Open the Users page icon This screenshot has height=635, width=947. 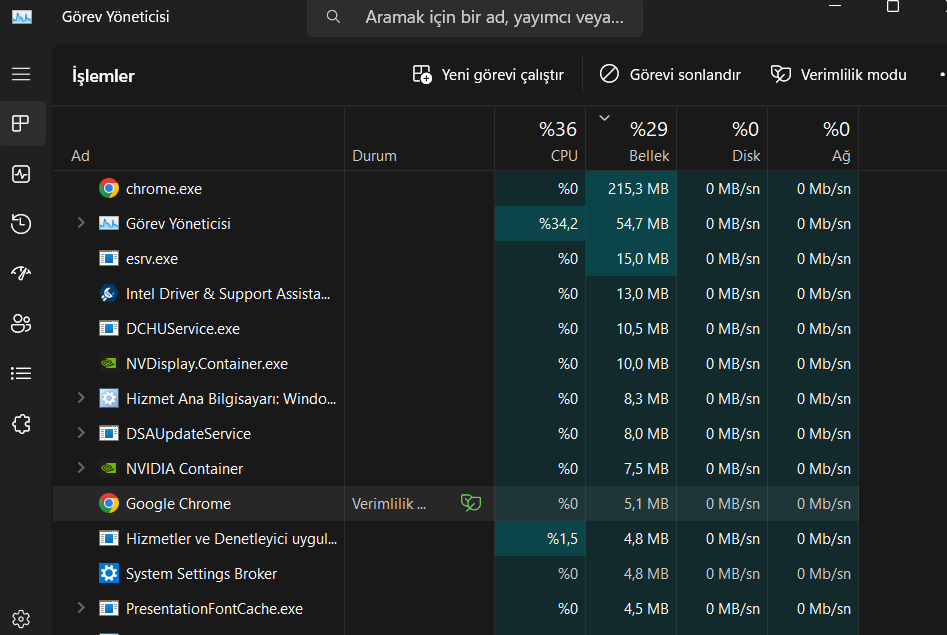tap(21, 323)
